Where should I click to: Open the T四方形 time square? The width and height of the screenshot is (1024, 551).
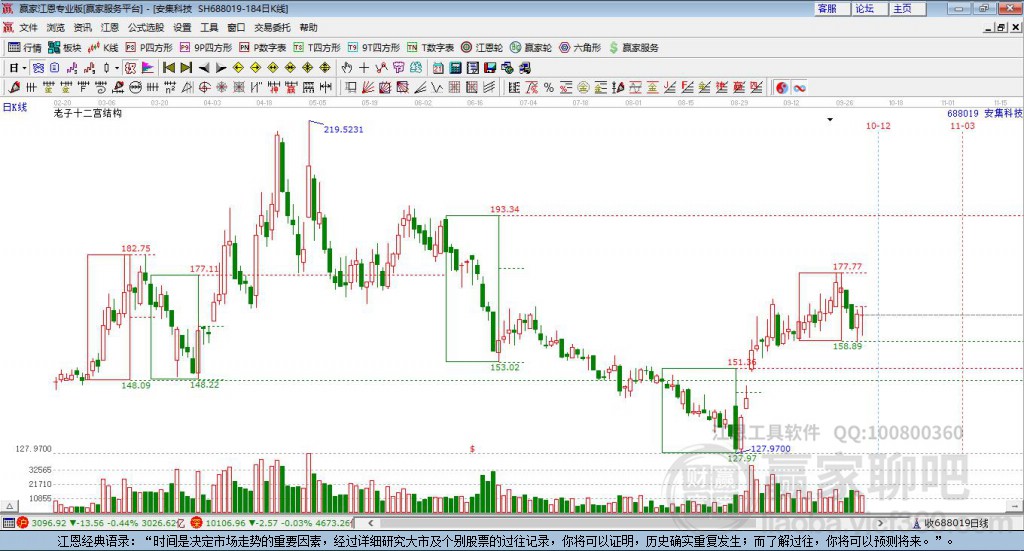click(x=317, y=48)
